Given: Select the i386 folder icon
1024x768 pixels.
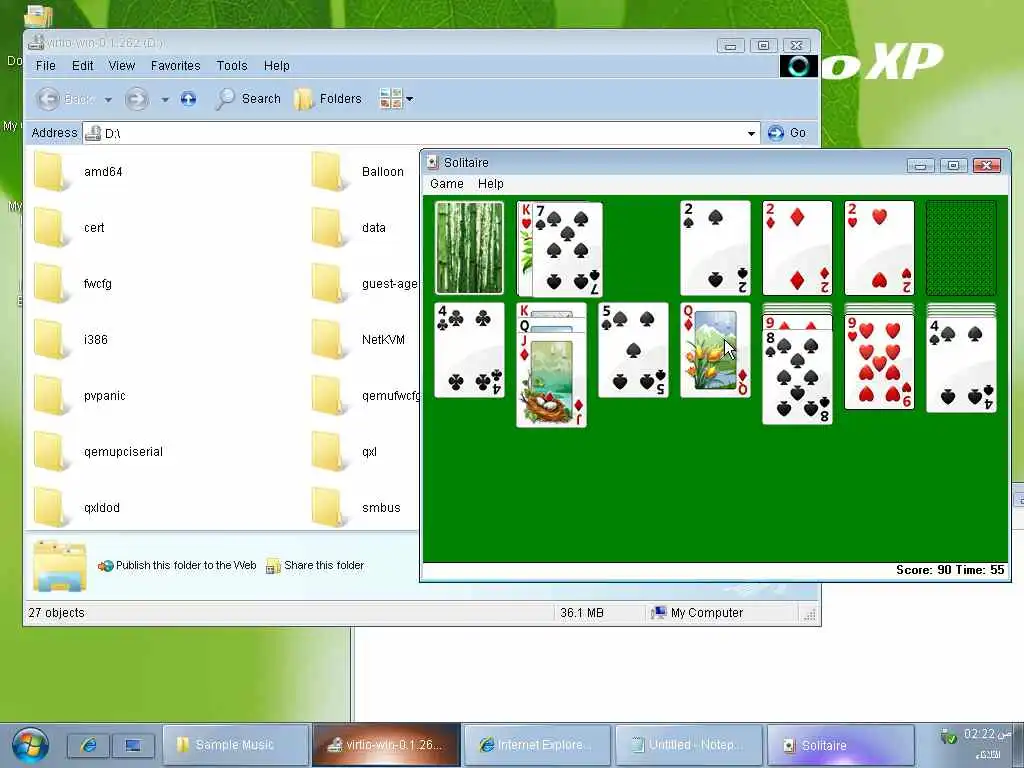Looking at the screenshot, I should pos(51,340).
